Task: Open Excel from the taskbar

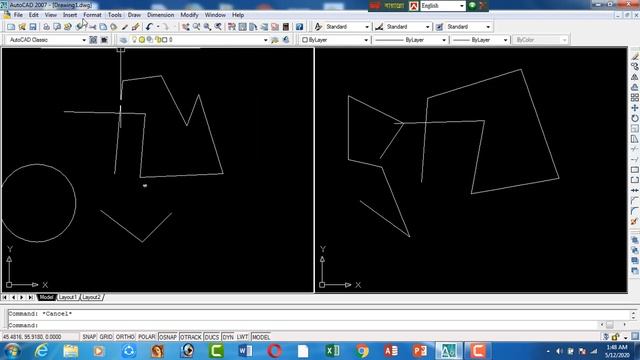Action: click(333, 351)
